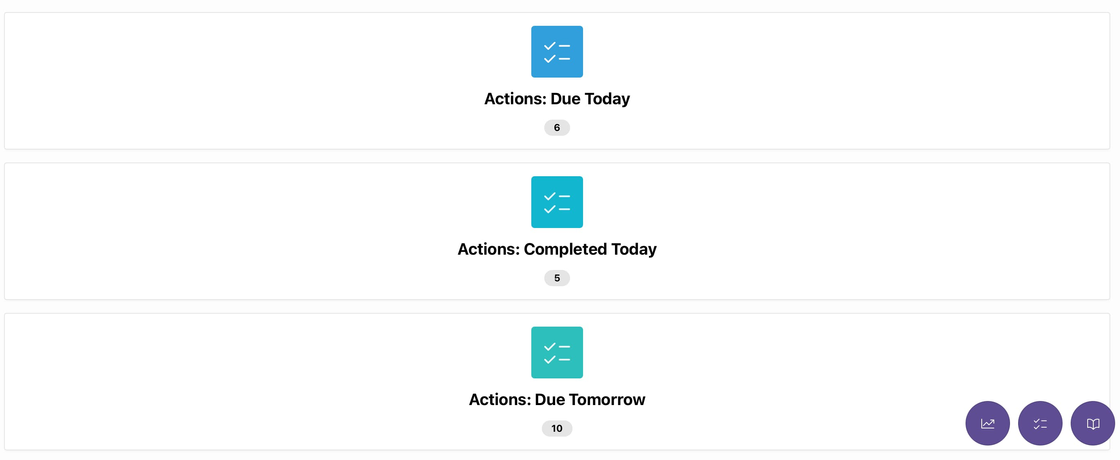Click the cyan Completed Today checklist icon

tap(557, 202)
